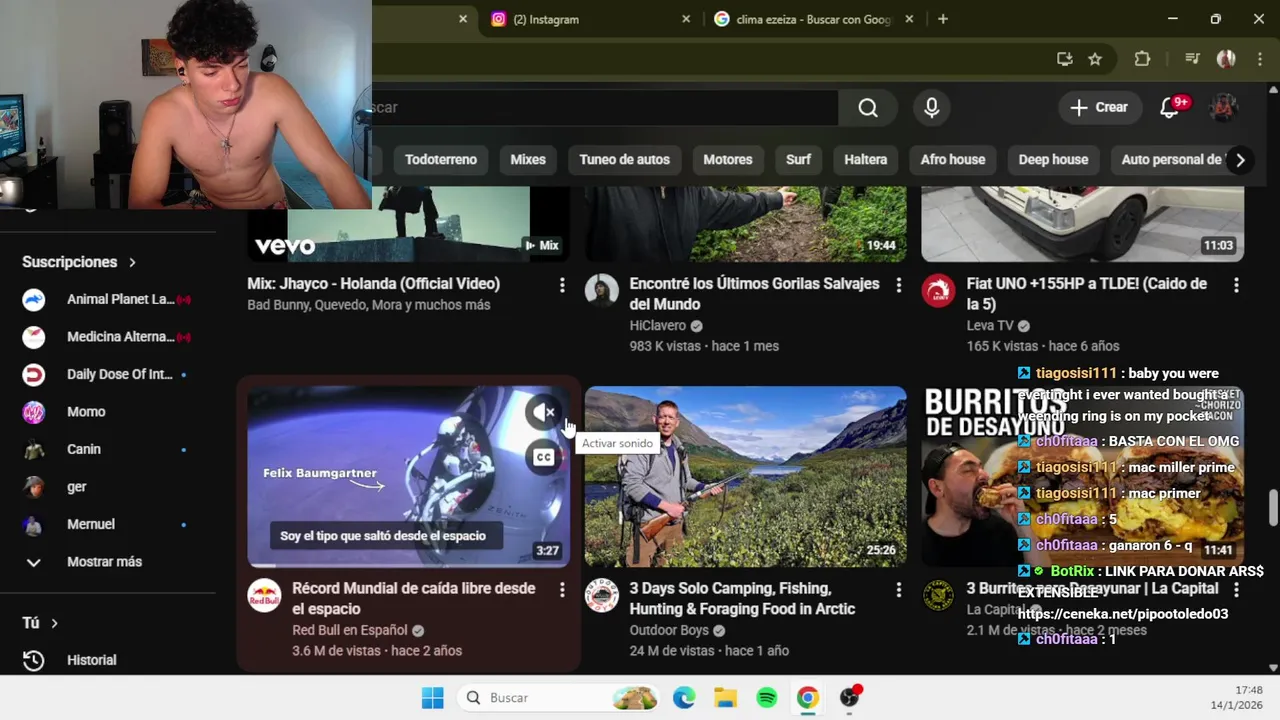Open Outdoor Boys channel avatar
Image resolution: width=1280 pixels, height=720 pixels.
602,595
